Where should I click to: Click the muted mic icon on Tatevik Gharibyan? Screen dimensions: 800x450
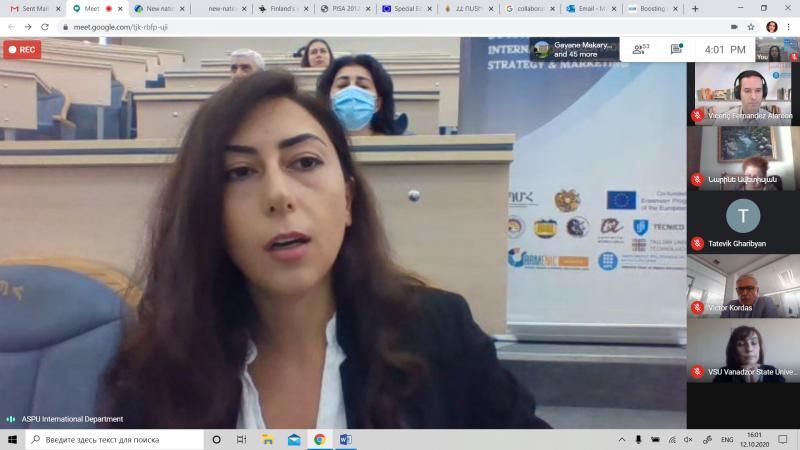point(697,244)
